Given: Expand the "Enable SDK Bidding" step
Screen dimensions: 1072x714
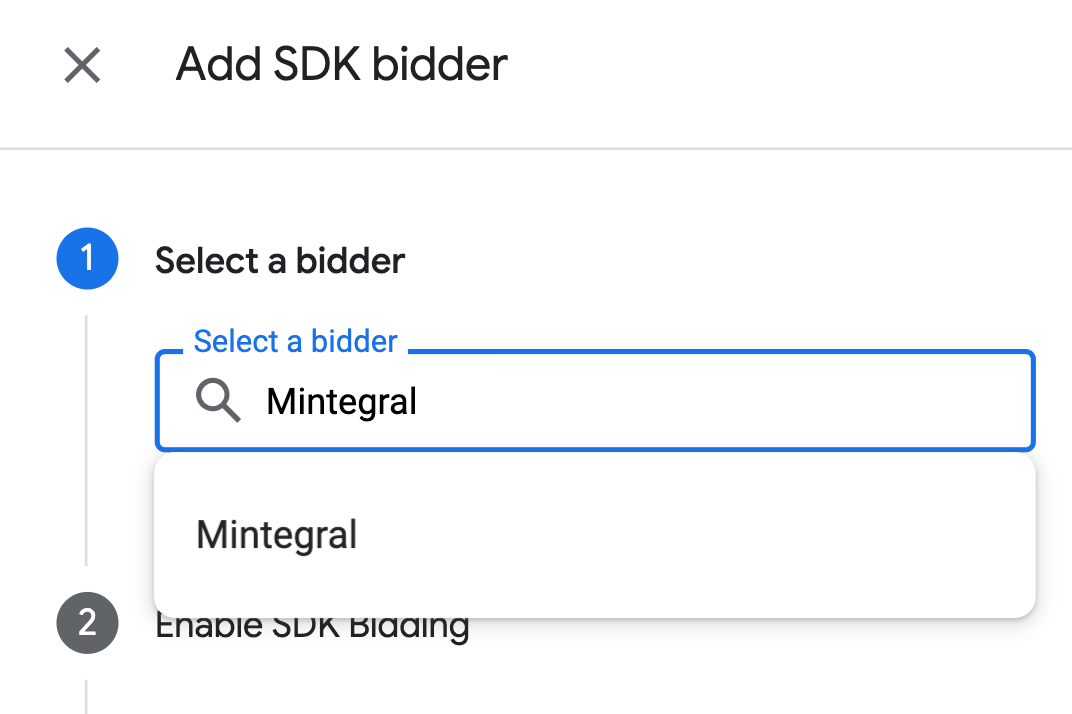Looking at the screenshot, I should pos(312,628).
